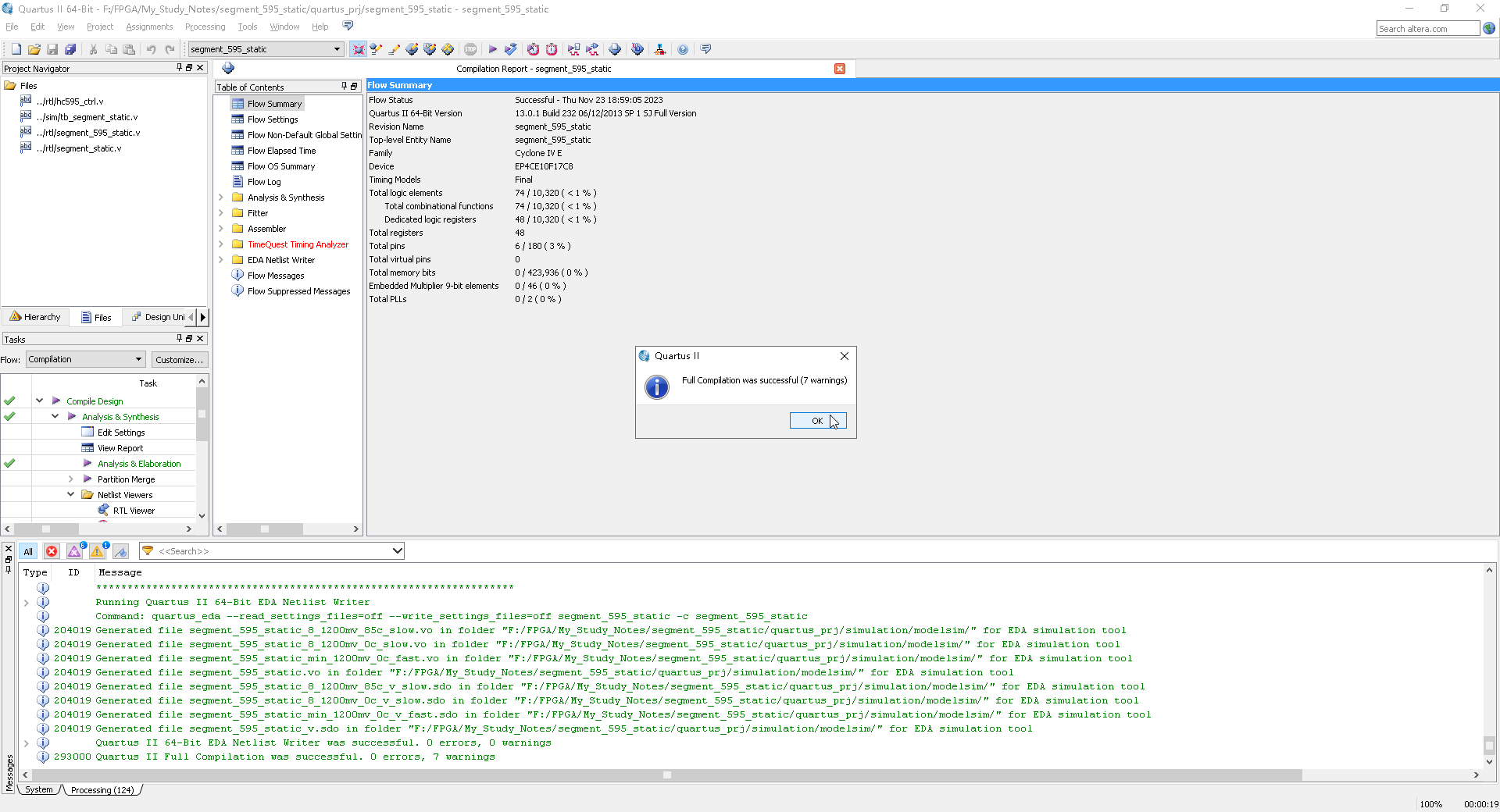Screen dimensions: 1500x812
Task: Open the Assignments menu
Action: (x=149, y=27)
